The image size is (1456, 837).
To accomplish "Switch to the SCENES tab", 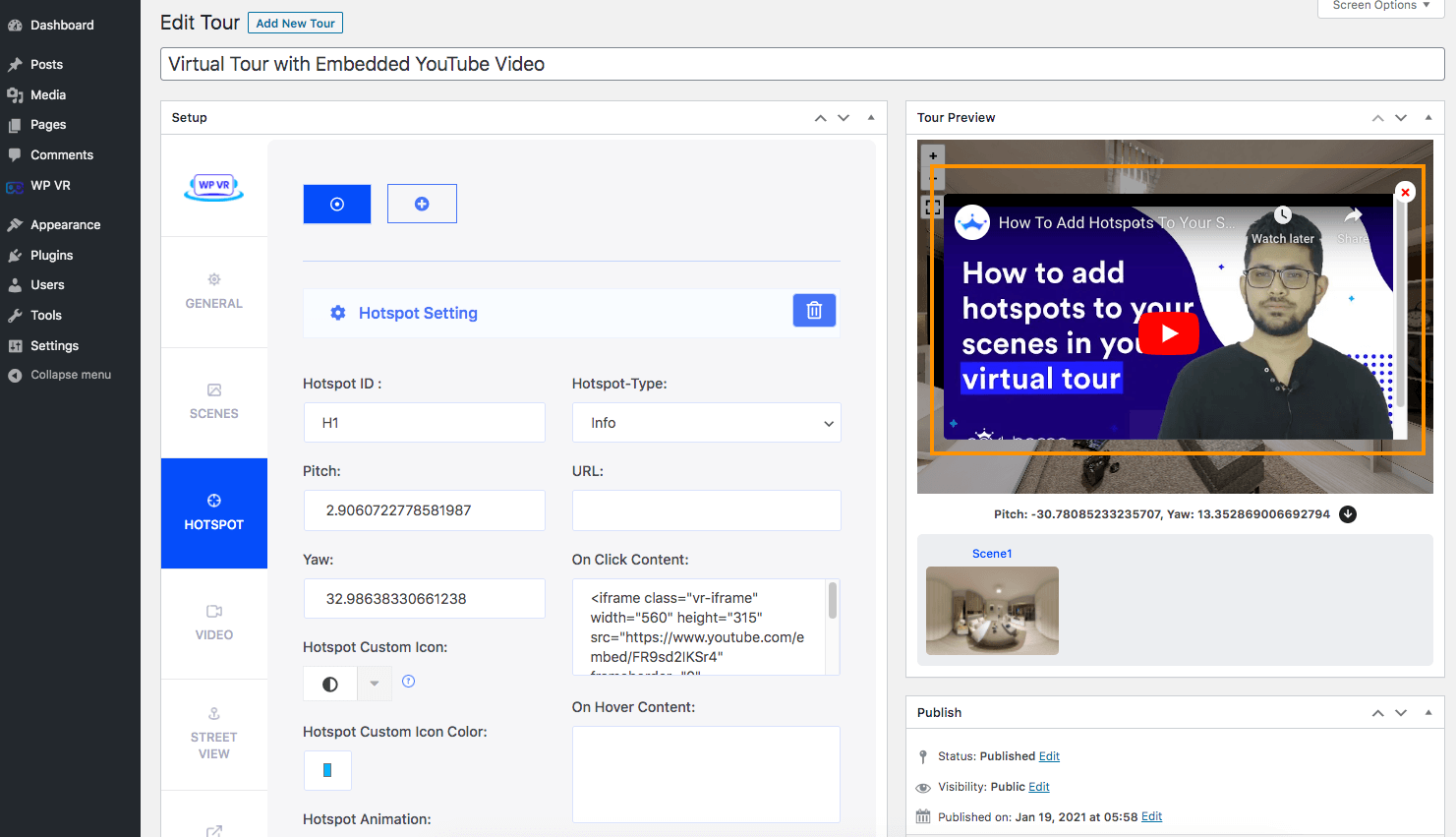I will tap(214, 402).
